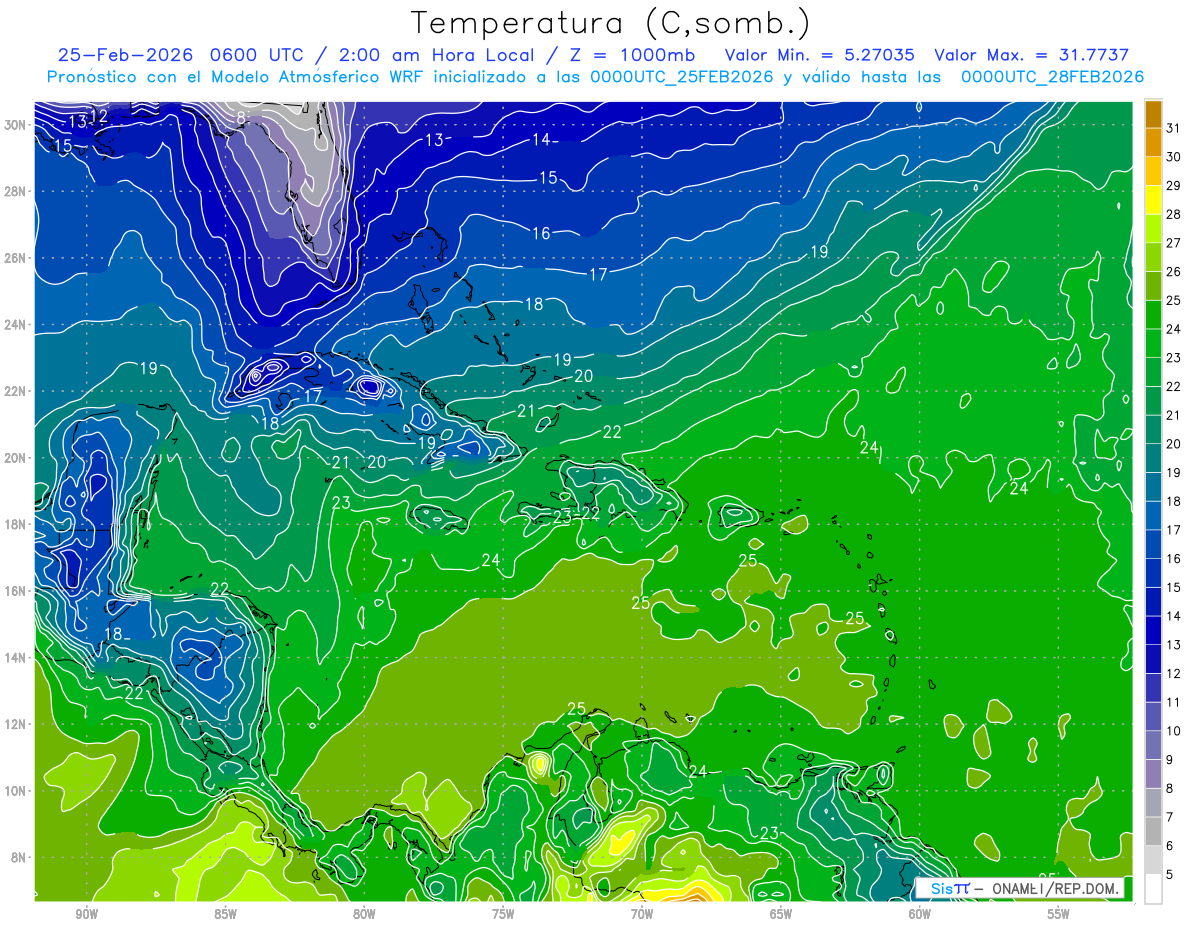The width and height of the screenshot is (1200, 927).
Task: Click the map title 'Temperatura (C,somb.)'
Action: click(610, 23)
